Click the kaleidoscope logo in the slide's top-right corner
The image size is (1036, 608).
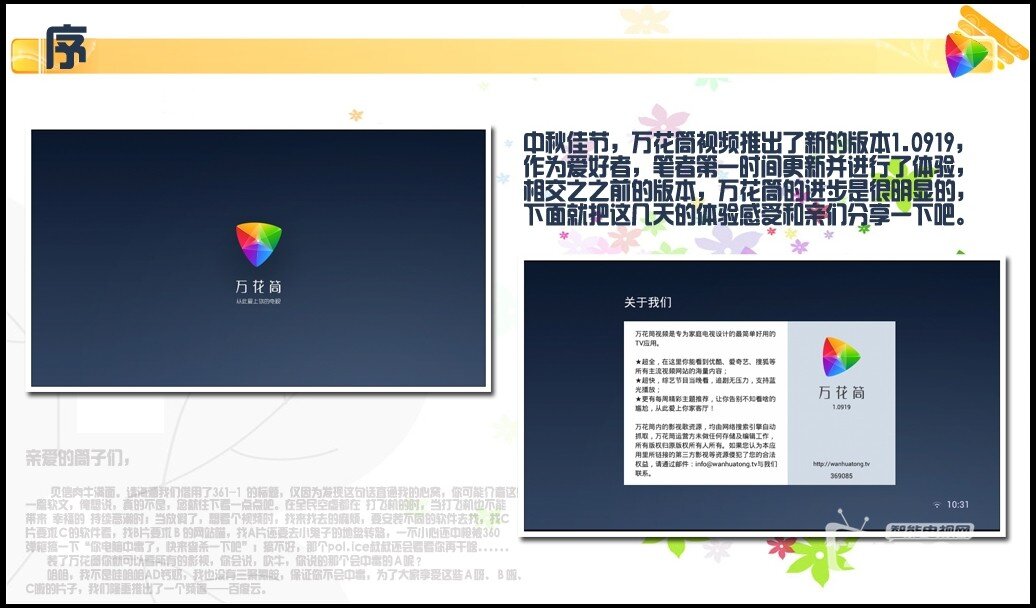point(967,54)
